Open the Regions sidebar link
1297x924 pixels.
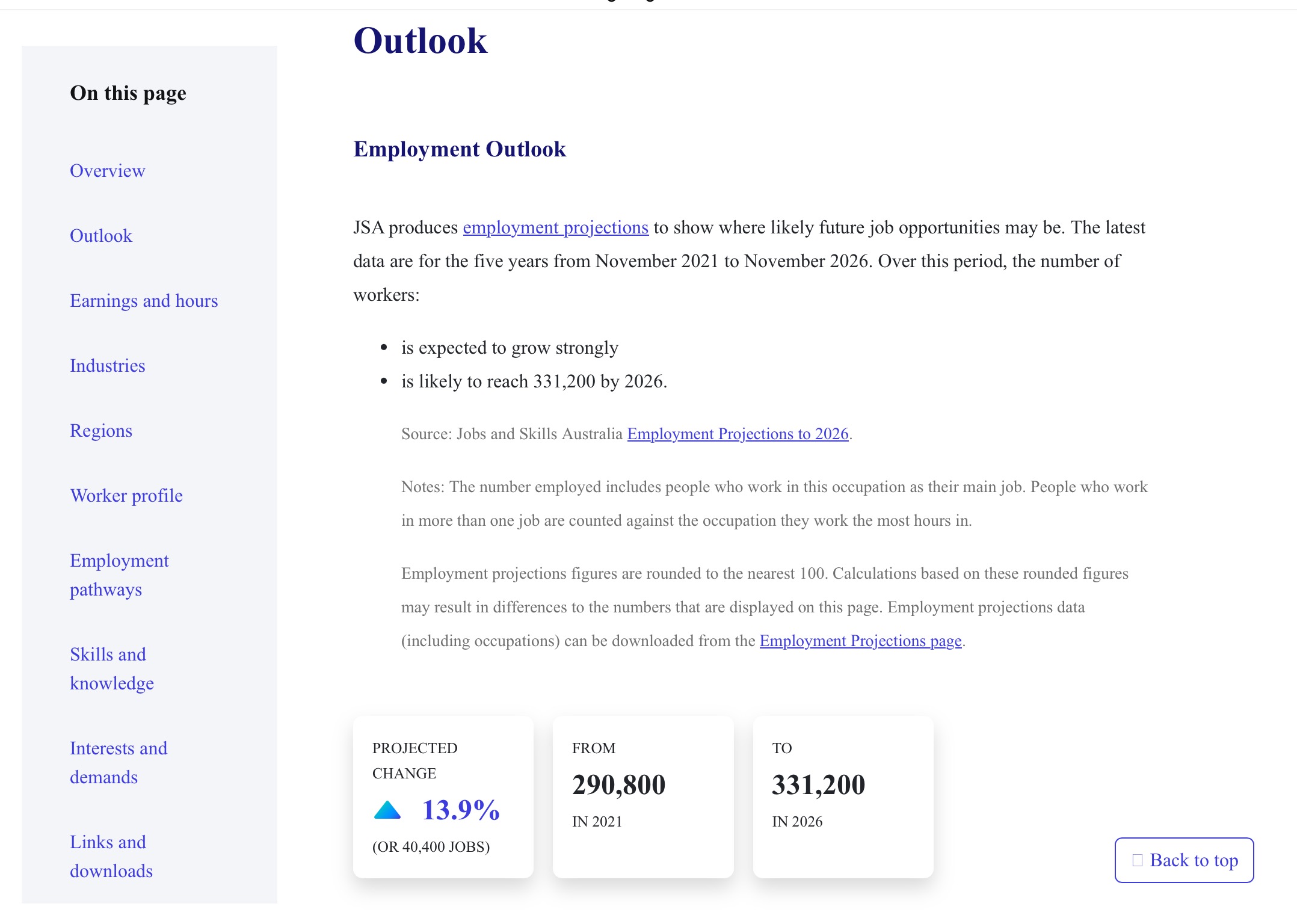click(101, 431)
